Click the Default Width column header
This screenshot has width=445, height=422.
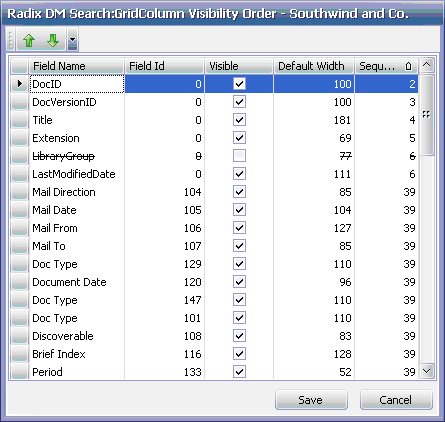[x=313, y=66]
